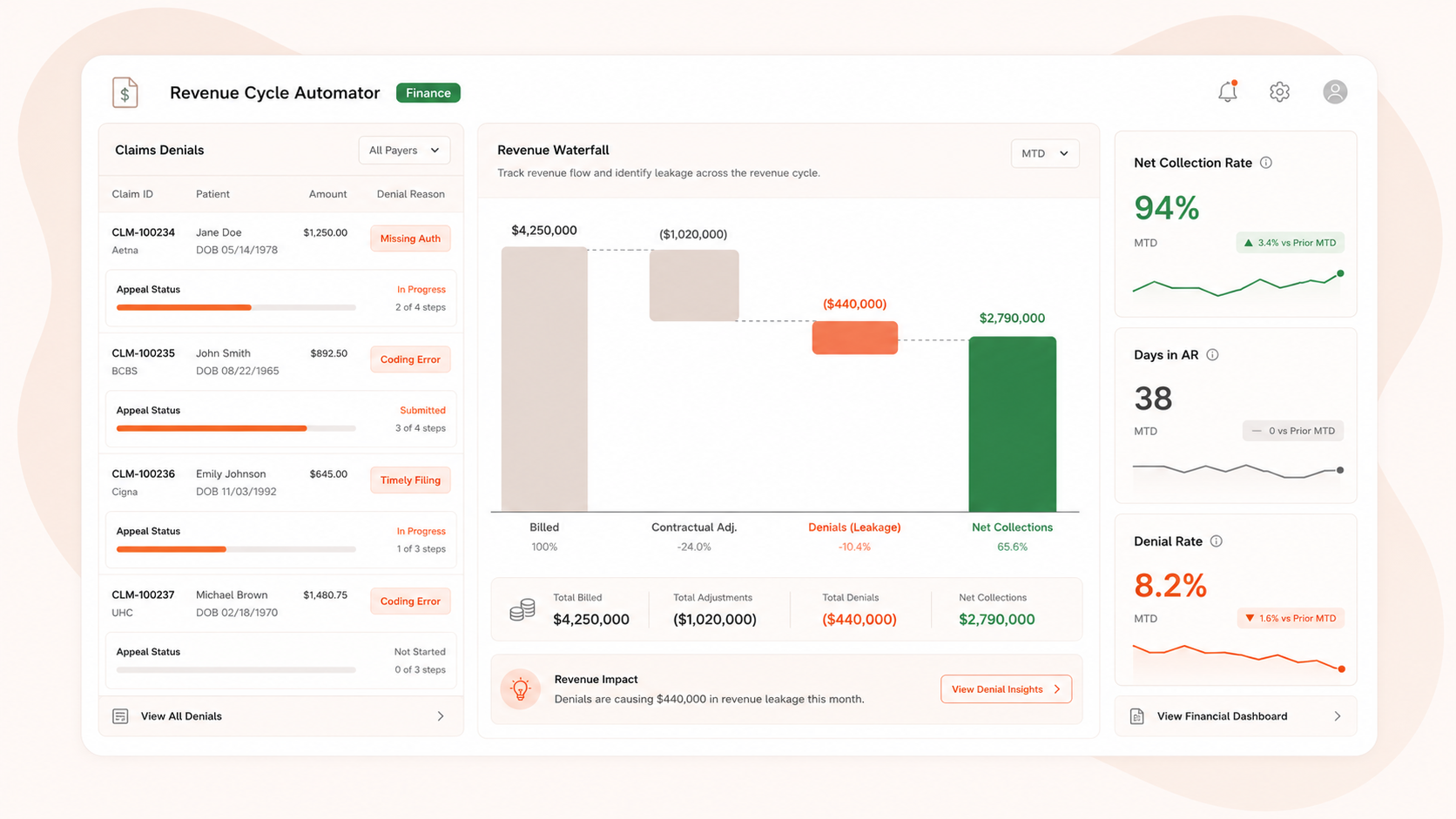Click View Denial Insights button
This screenshot has width=1456, height=819.
coord(1006,689)
